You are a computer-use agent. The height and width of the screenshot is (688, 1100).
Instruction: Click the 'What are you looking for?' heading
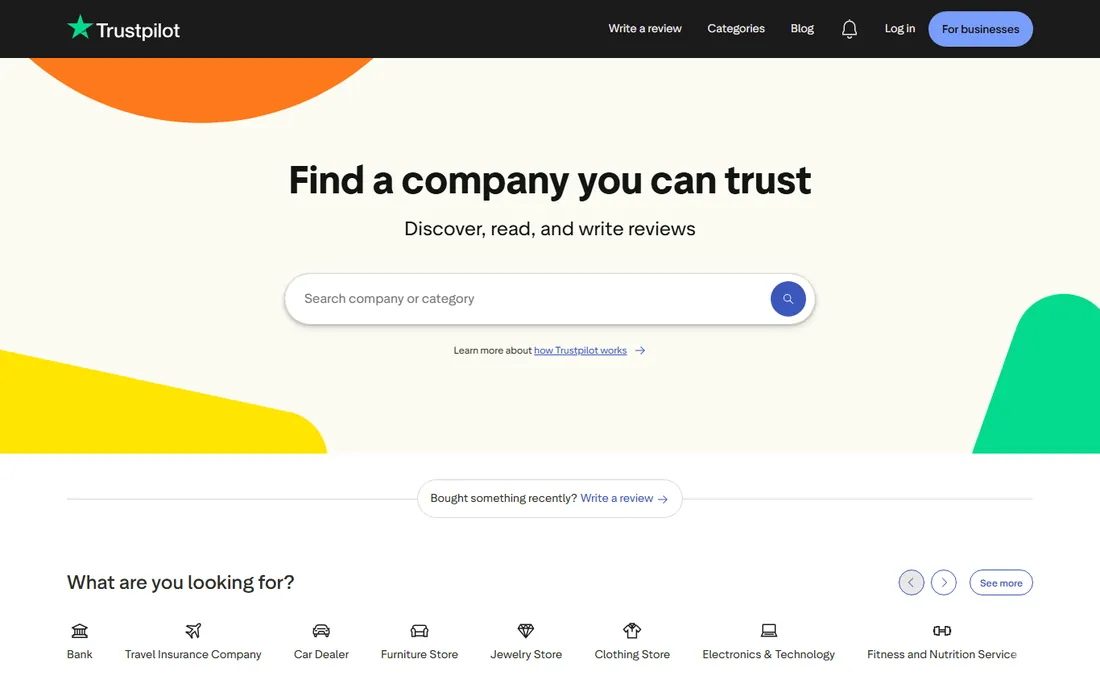click(x=180, y=582)
